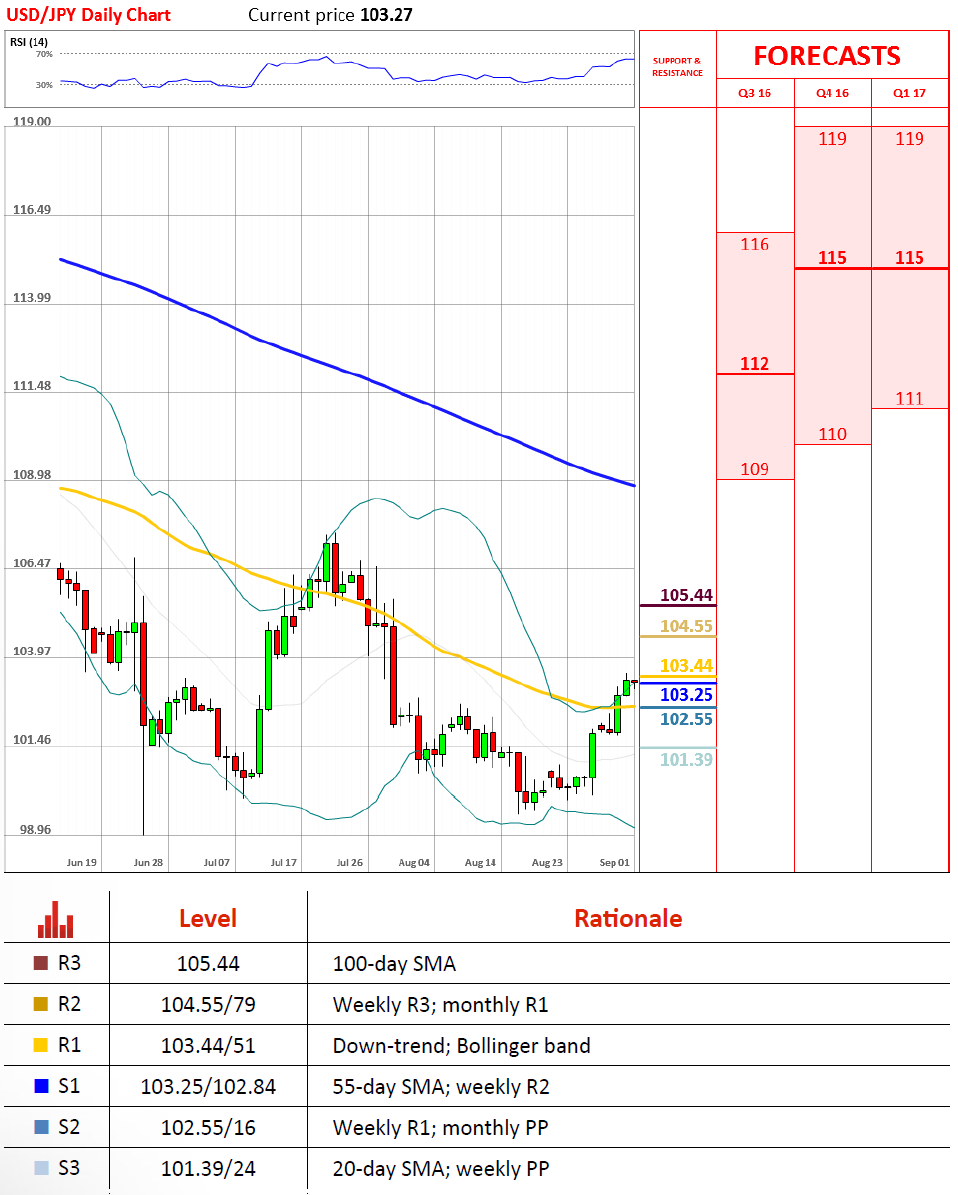Click the SUPPORT & RESISTANCE heading

(677, 67)
